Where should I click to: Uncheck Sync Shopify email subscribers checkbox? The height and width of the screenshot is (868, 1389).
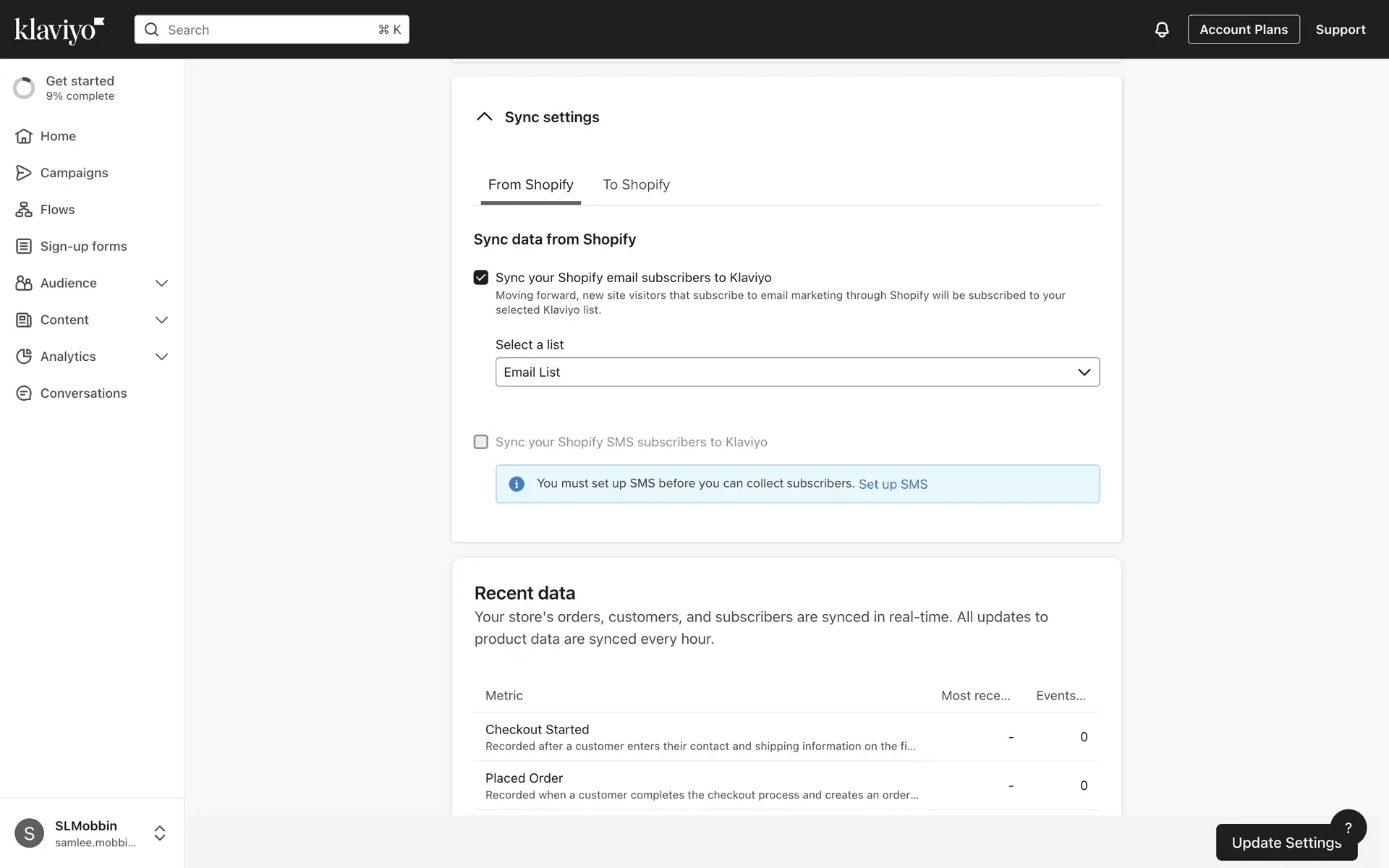click(x=481, y=278)
